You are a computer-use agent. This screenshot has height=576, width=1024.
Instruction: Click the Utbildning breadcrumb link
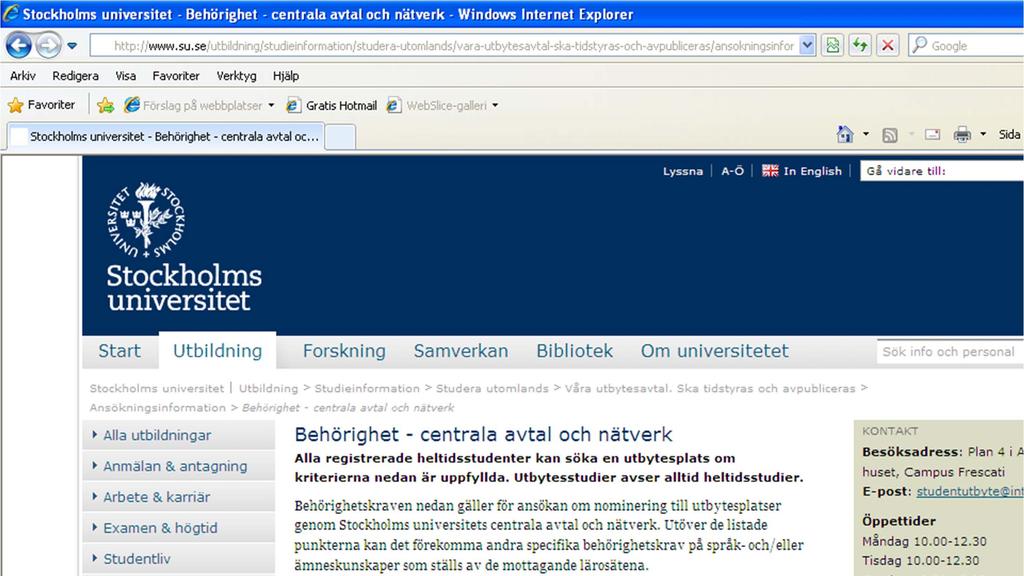click(x=268, y=389)
